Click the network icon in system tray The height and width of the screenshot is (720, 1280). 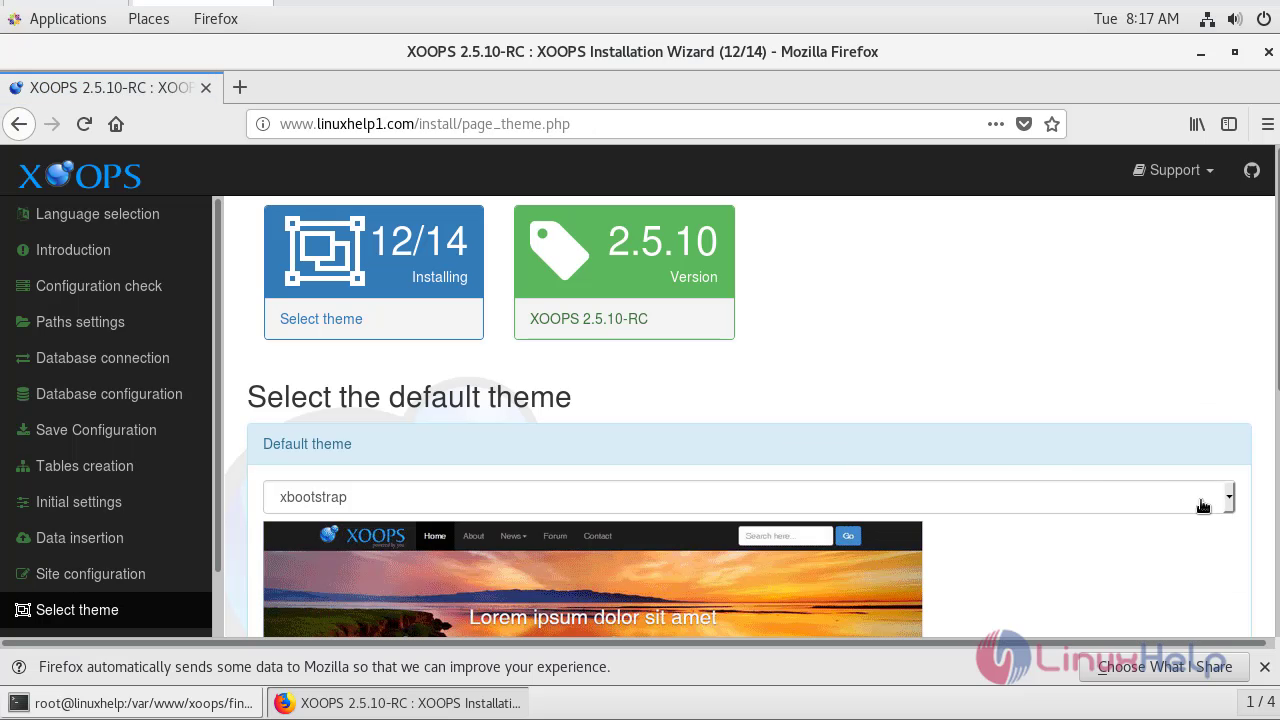coord(1207,19)
